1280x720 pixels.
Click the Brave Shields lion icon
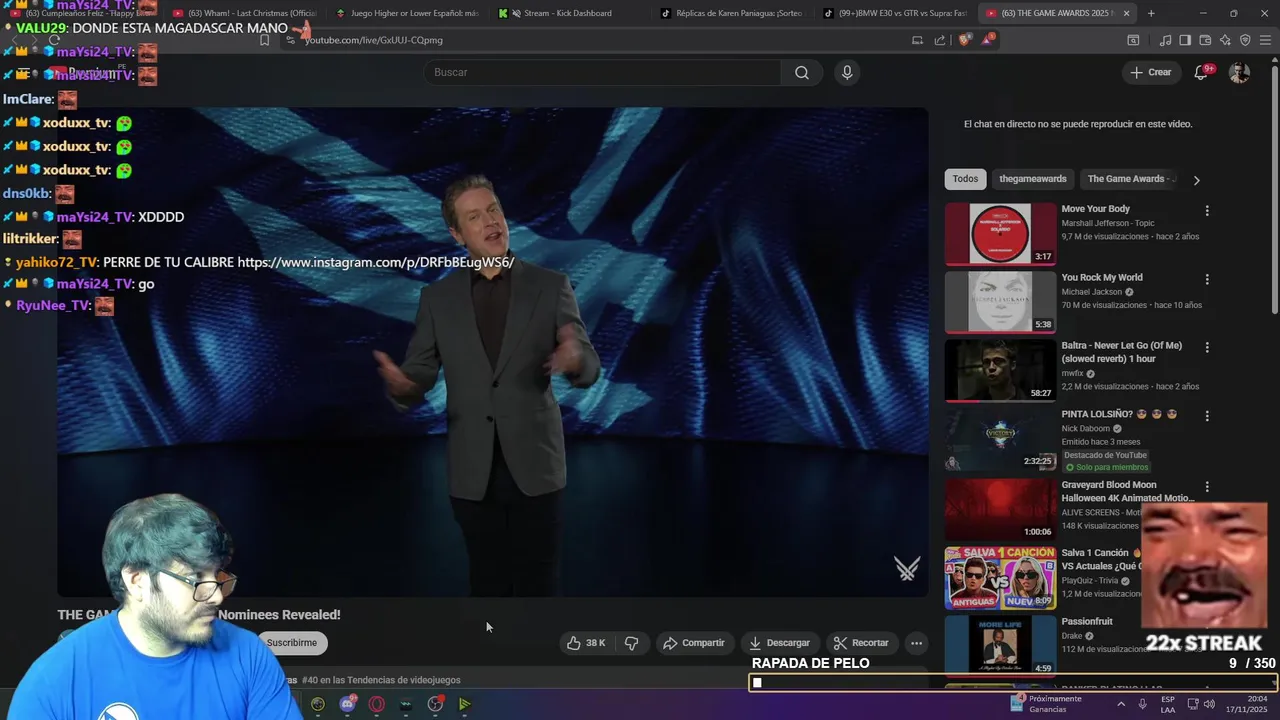(x=964, y=40)
